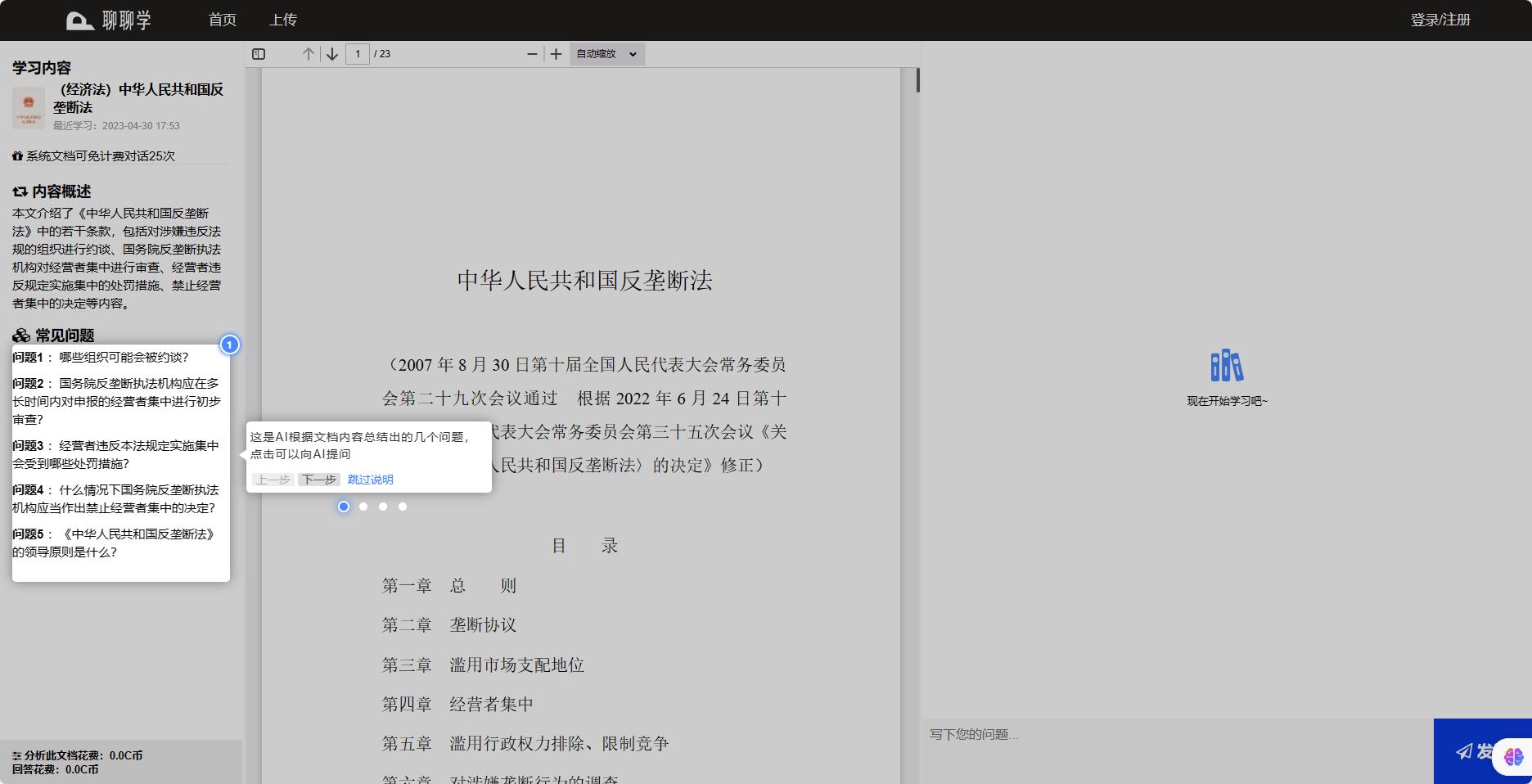The width and height of the screenshot is (1532, 784).
Task: Zoom in on the PDF document
Action: [x=556, y=54]
